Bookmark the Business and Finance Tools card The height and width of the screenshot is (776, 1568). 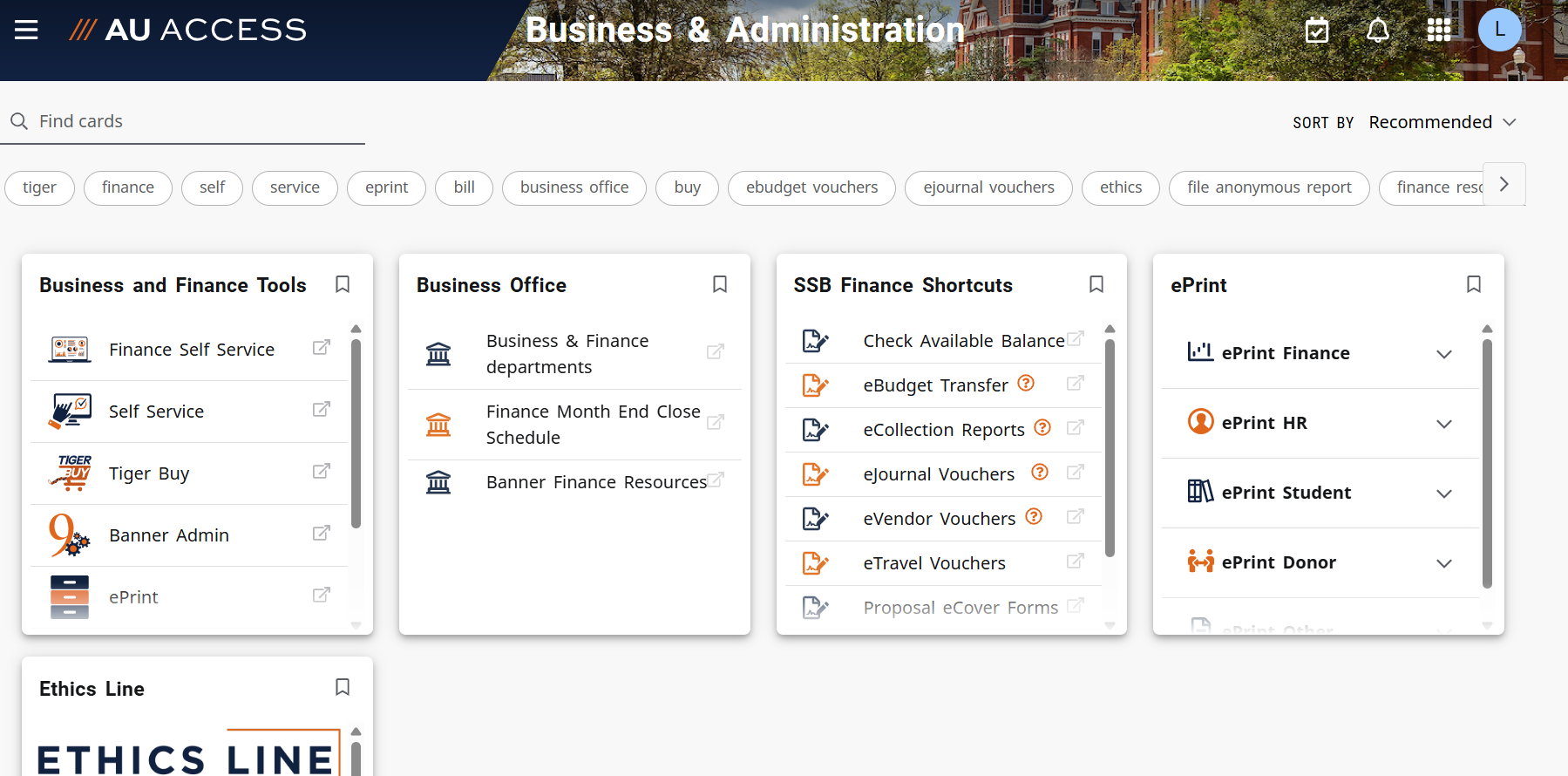click(x=343, y=284)
